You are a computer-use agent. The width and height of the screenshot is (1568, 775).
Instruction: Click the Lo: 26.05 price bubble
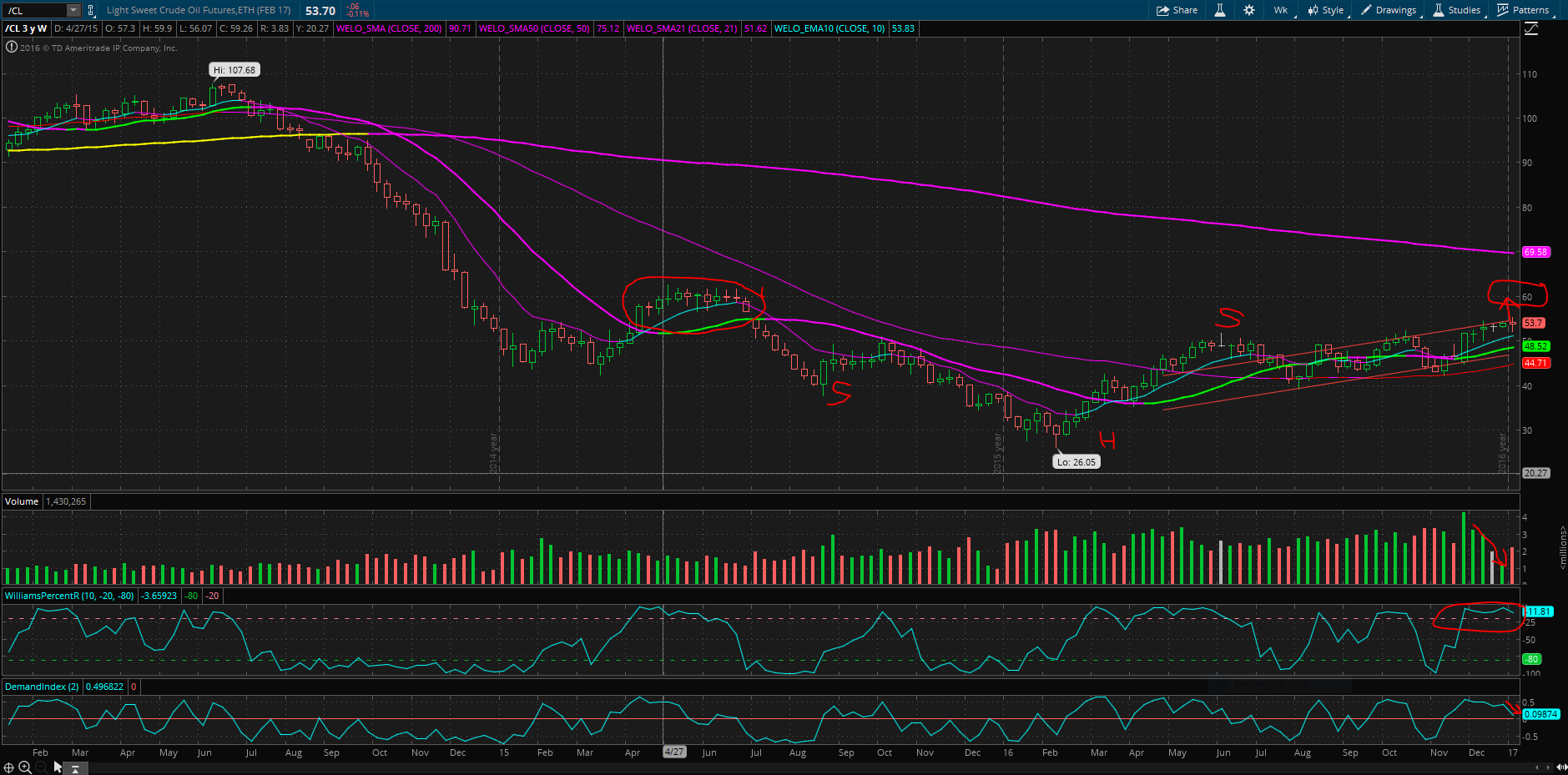coord(1076,462)
